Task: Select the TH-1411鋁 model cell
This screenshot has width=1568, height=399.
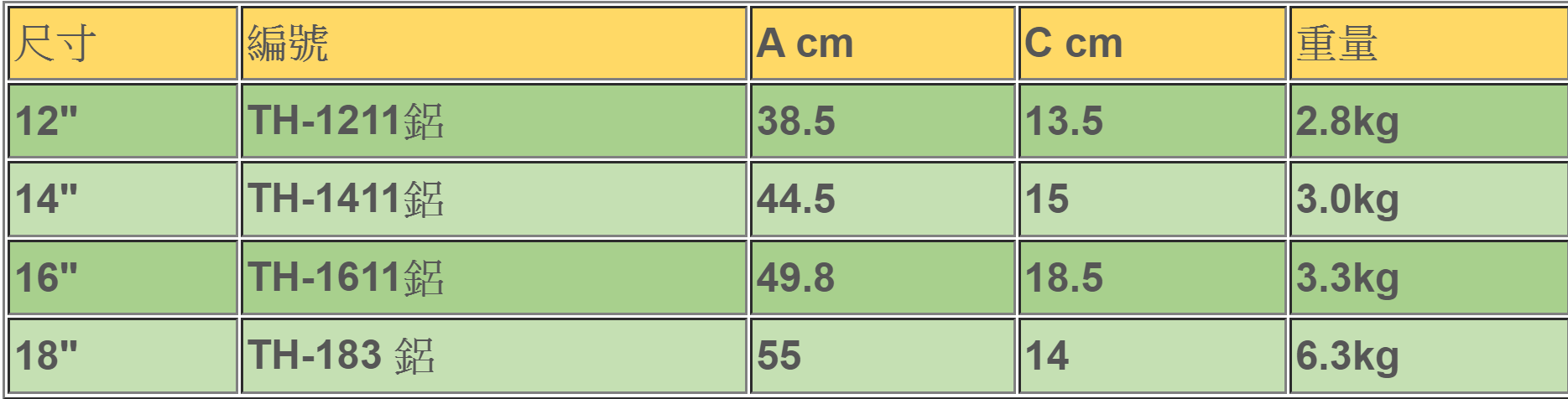Action: pyautogui.click(x=494, y=199)
